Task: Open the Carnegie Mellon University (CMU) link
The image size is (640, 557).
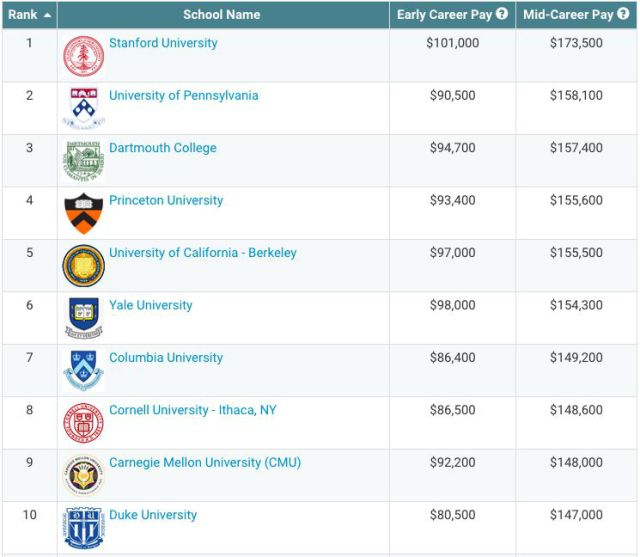Action: tap(205, 462)
